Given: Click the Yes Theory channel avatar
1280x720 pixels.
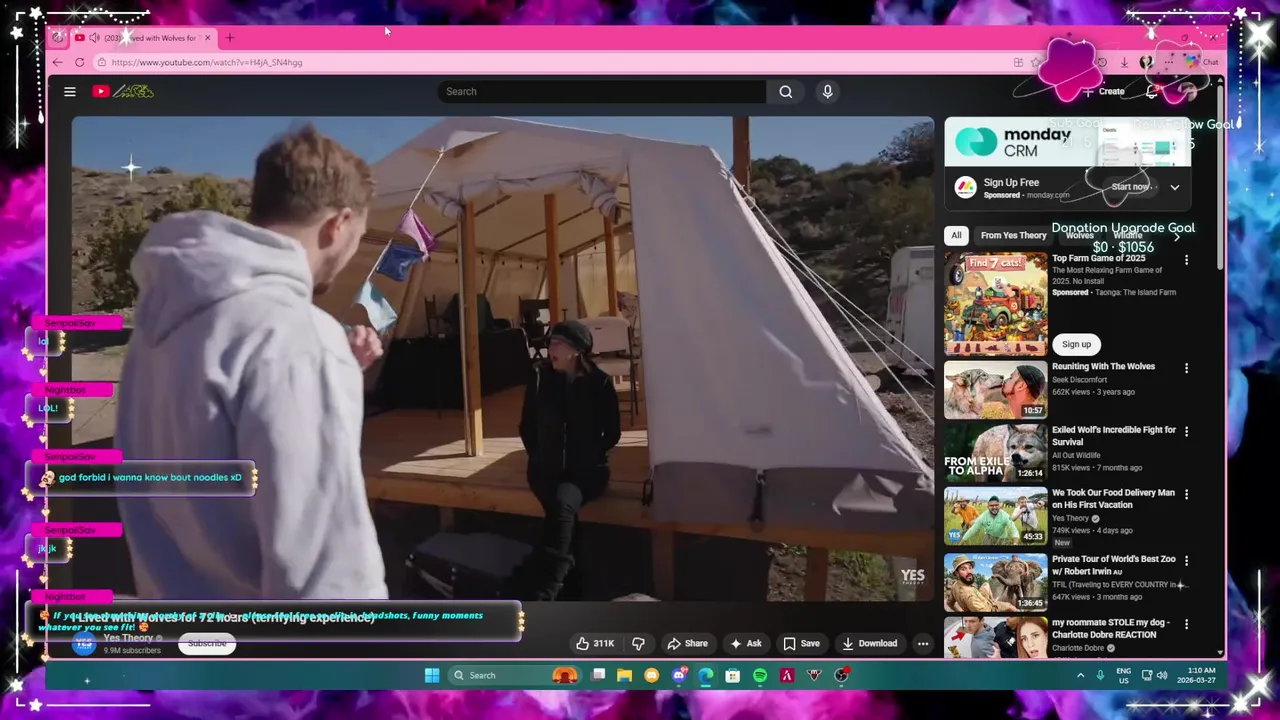Looking at the screenshot, I should (84, 643).
